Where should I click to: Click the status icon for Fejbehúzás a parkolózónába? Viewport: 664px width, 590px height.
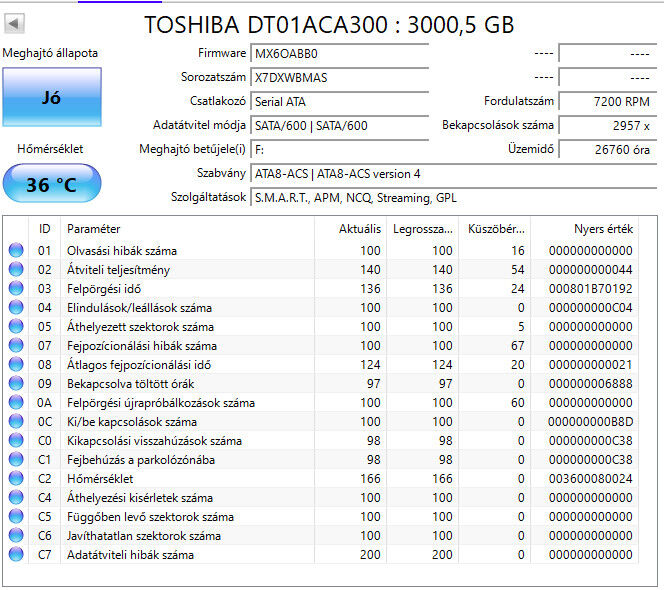pyautogui.click(x=16, y=460)
